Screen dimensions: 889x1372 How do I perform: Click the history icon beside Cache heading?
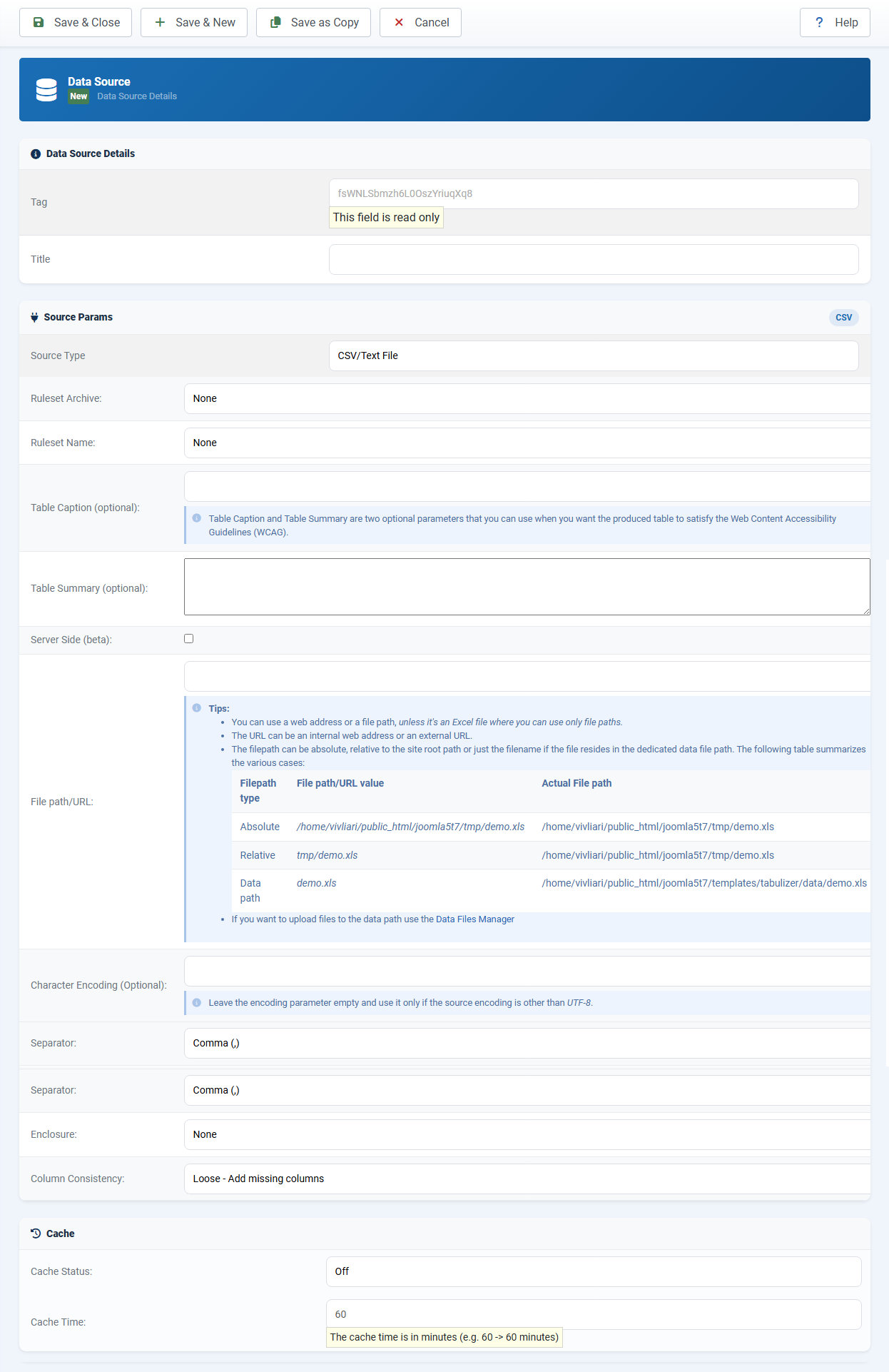[36, 1234]
